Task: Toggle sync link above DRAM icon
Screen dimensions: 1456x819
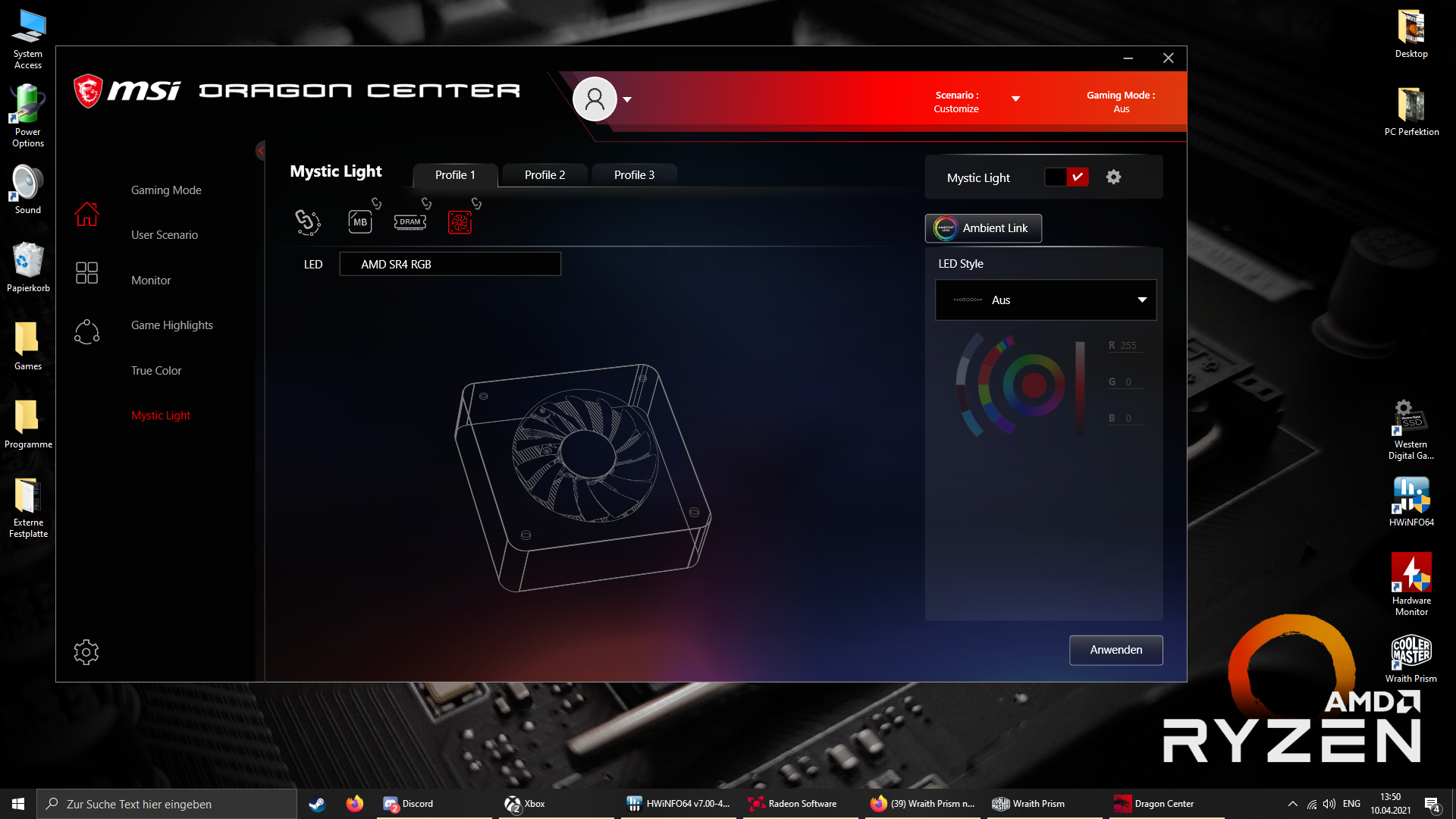Action: coord(426,203)
